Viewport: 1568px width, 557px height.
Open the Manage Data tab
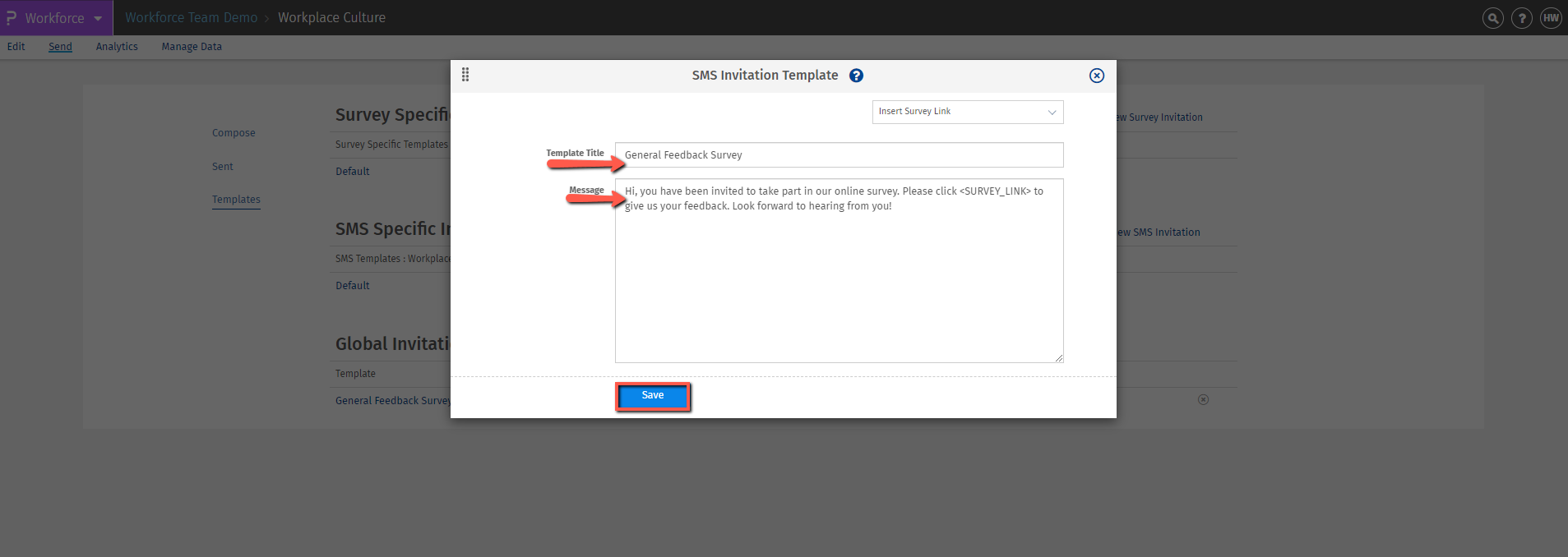[x=192, y=47]
